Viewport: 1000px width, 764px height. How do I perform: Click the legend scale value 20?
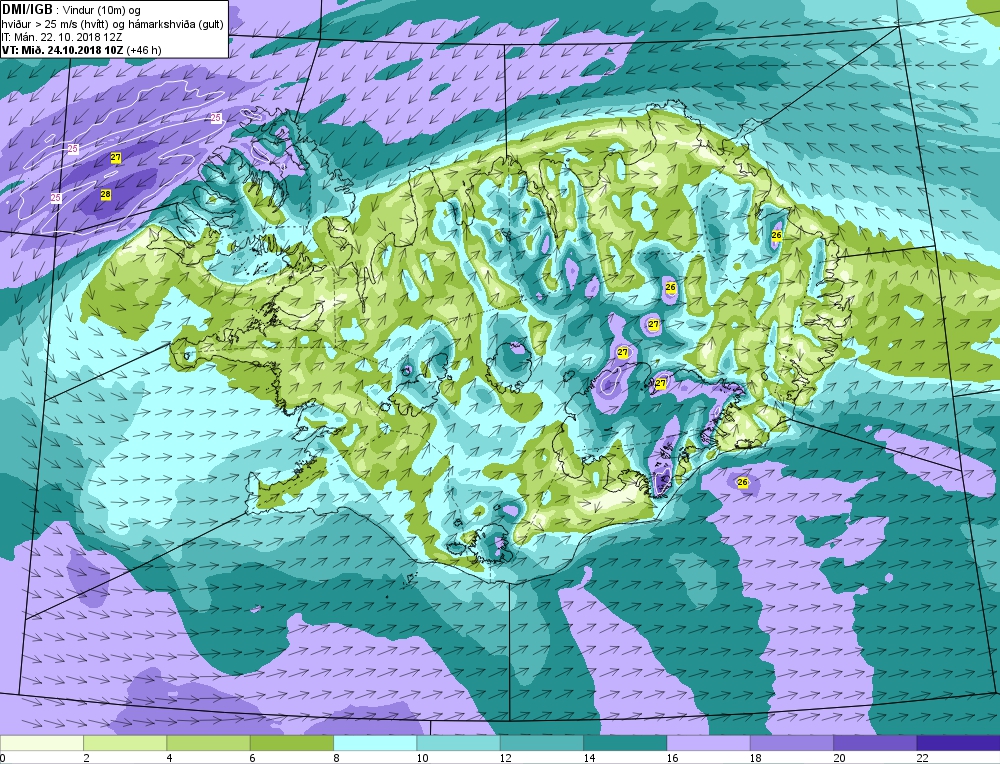coord(839,758)
